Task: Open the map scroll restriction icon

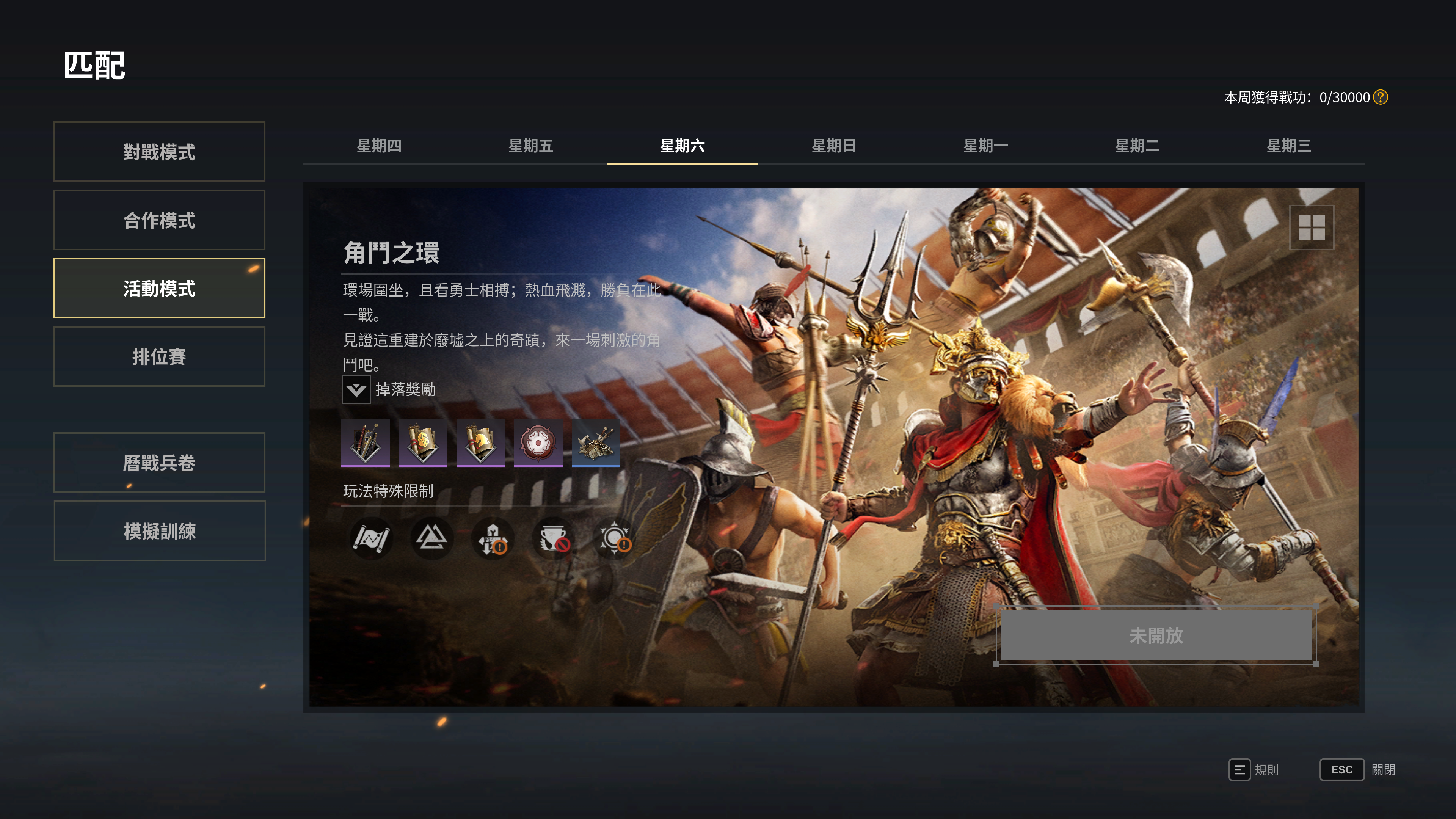Action: [x=371, y=538]
